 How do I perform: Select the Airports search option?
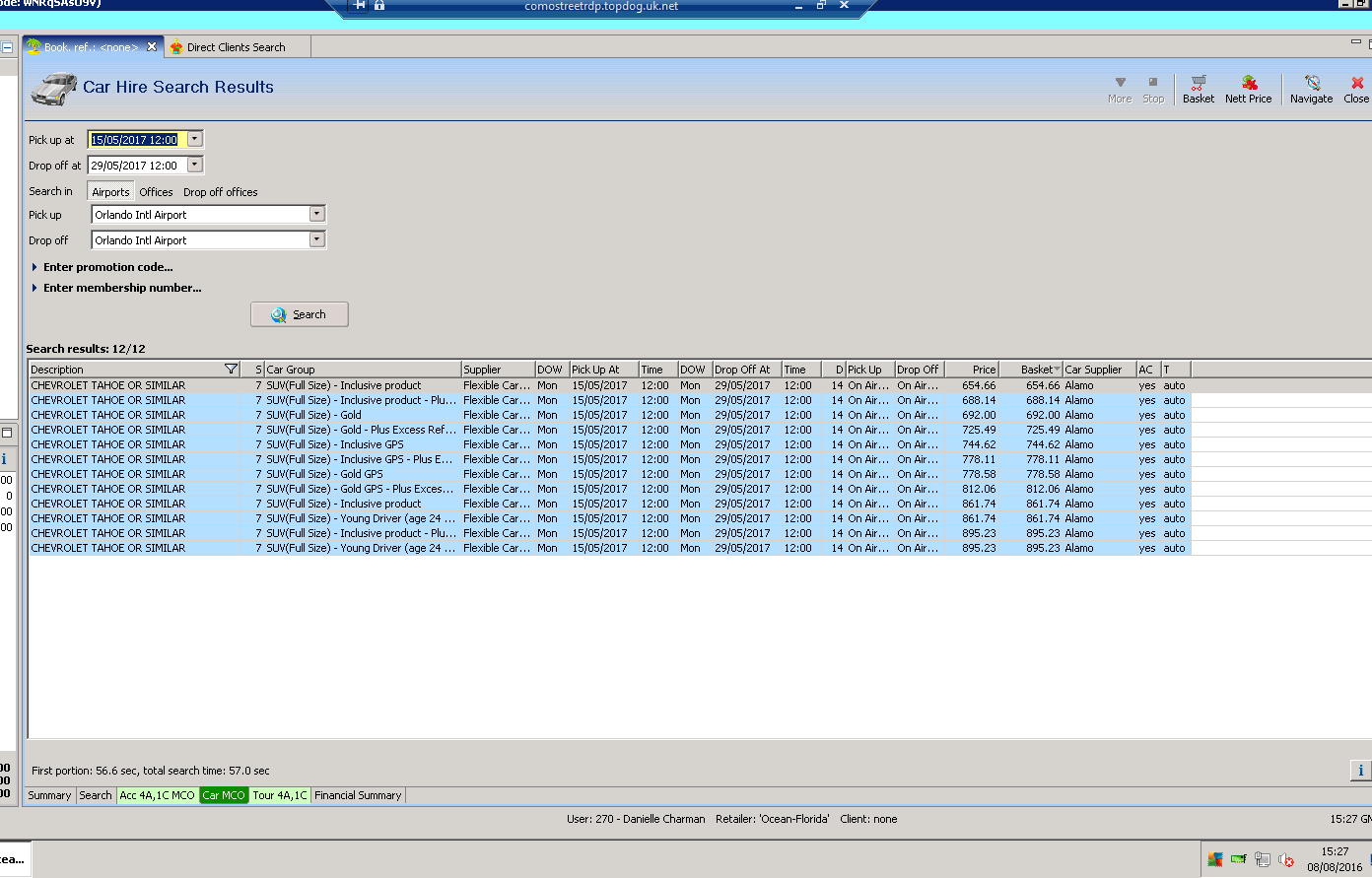tap(110, 192)
